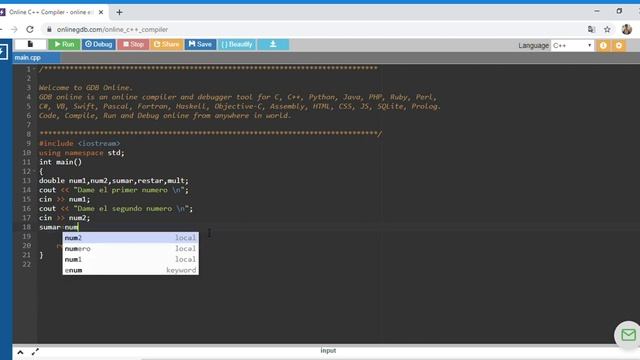Click the 'using namespace std;' line
Screen dimensions: 640x360
click(82, 153)
